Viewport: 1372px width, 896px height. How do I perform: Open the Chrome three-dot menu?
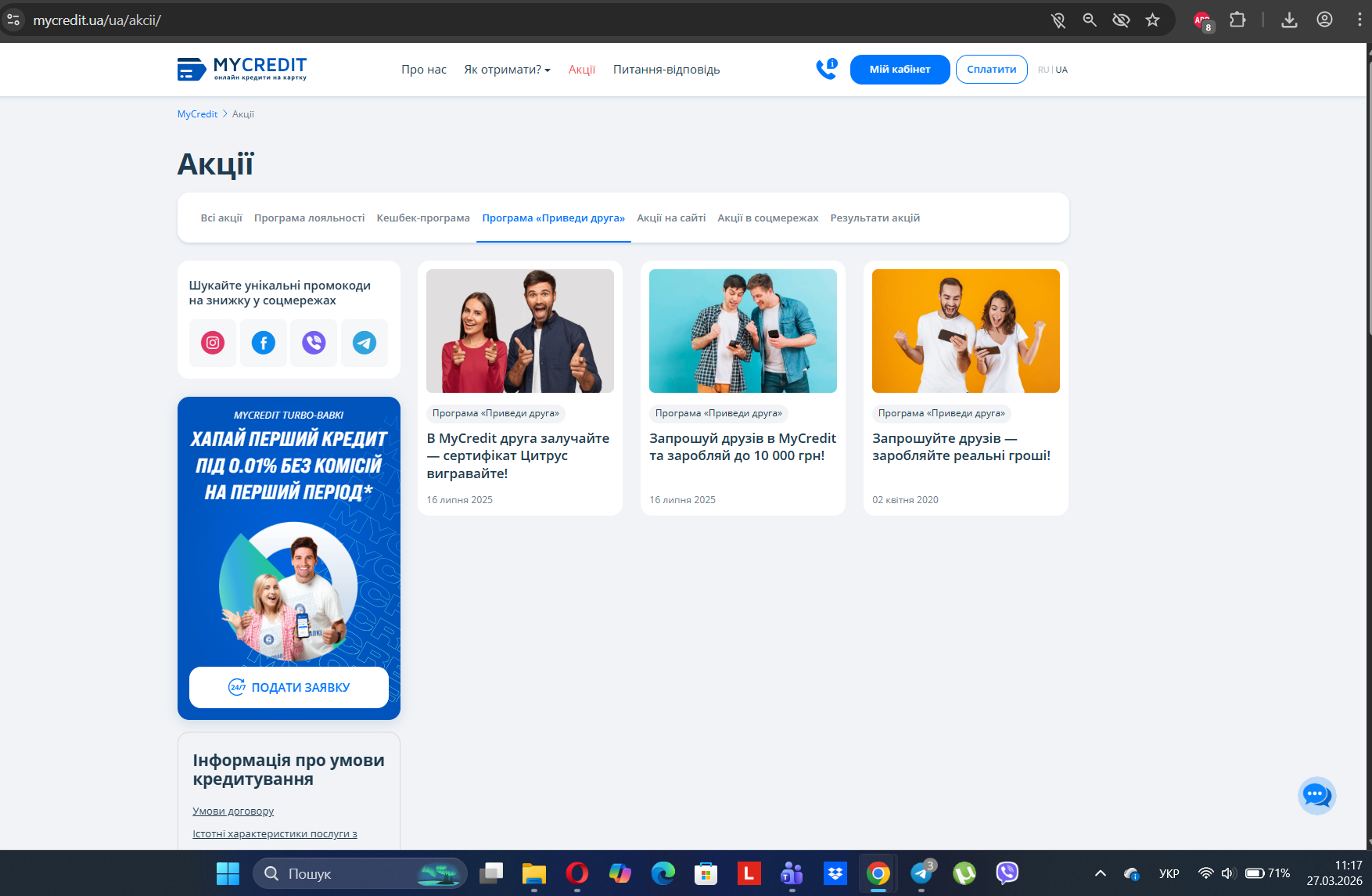(1359, 20)
